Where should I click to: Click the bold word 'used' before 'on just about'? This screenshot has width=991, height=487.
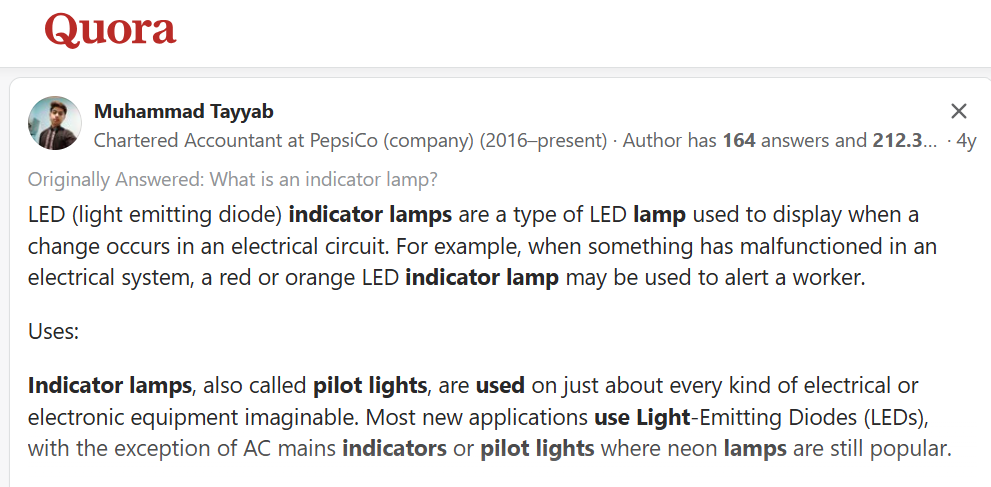500,385
